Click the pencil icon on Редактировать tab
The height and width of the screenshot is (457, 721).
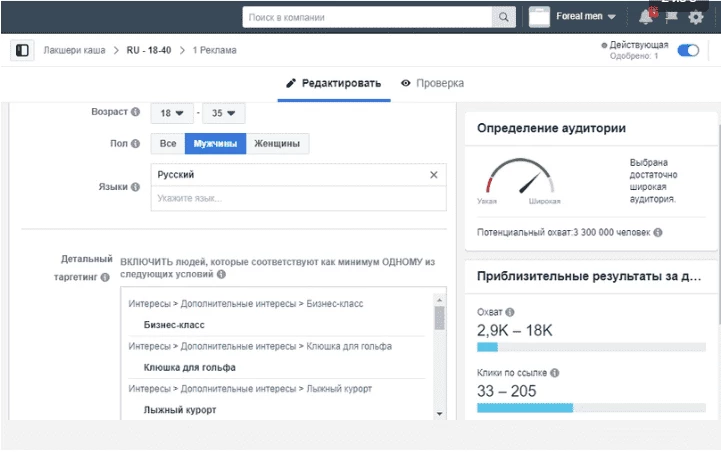click(x=291, y=83)
